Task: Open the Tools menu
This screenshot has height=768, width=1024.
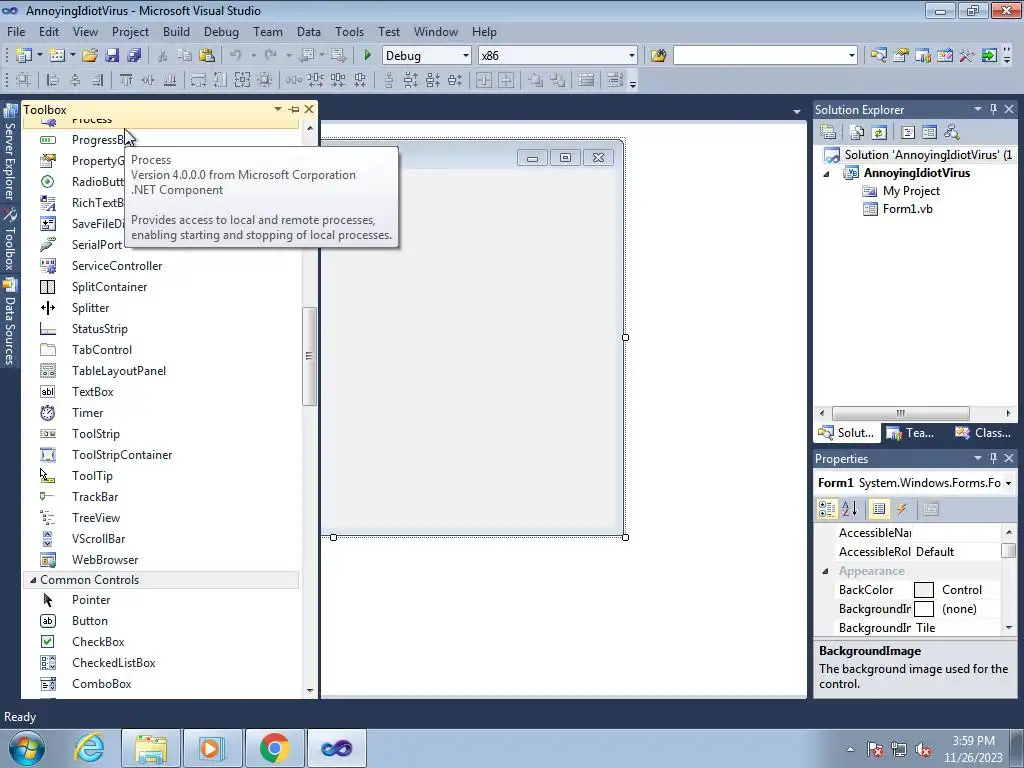Action: [349, 31]
